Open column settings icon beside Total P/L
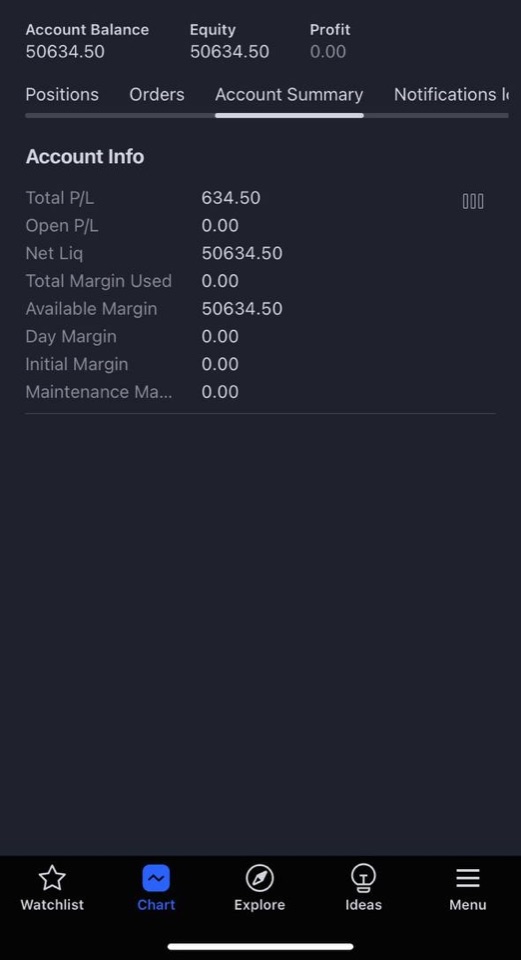The width and height of the screenshot is (521, 960). [473, 201]
